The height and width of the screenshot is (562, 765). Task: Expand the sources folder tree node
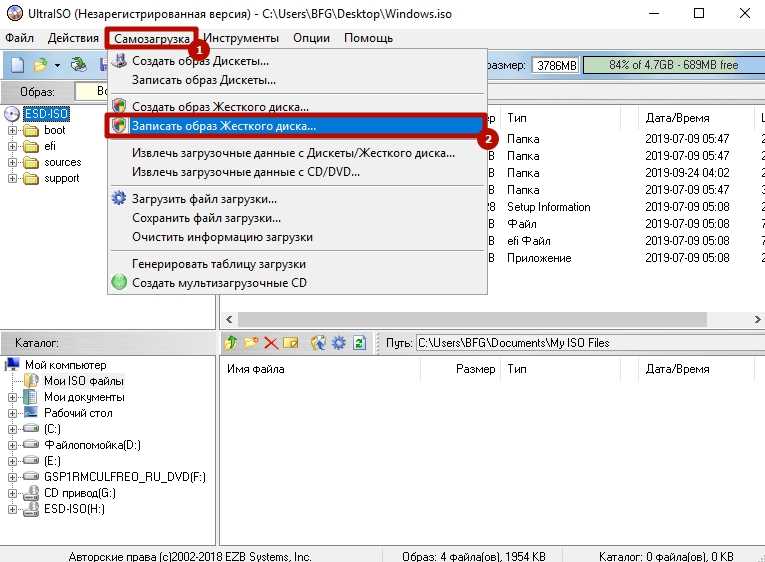pyautogui.click(x=13, y=163)
